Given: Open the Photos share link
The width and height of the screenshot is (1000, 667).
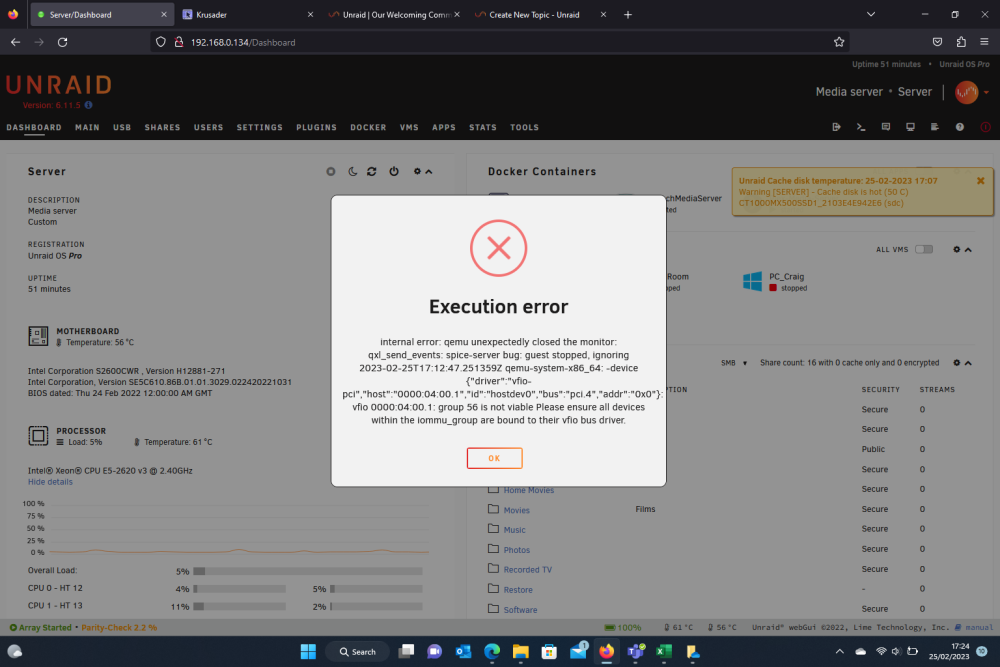Looking at the screenshot, I should click(x=517, y=550).
